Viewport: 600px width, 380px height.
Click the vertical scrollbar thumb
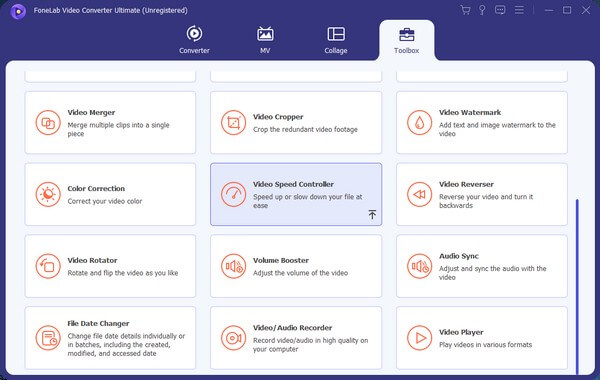(577, 286)
